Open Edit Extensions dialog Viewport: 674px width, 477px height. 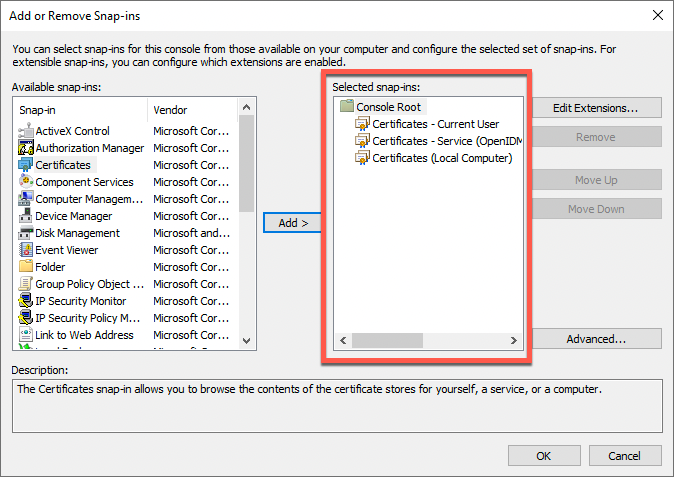(x=596, y=107)
